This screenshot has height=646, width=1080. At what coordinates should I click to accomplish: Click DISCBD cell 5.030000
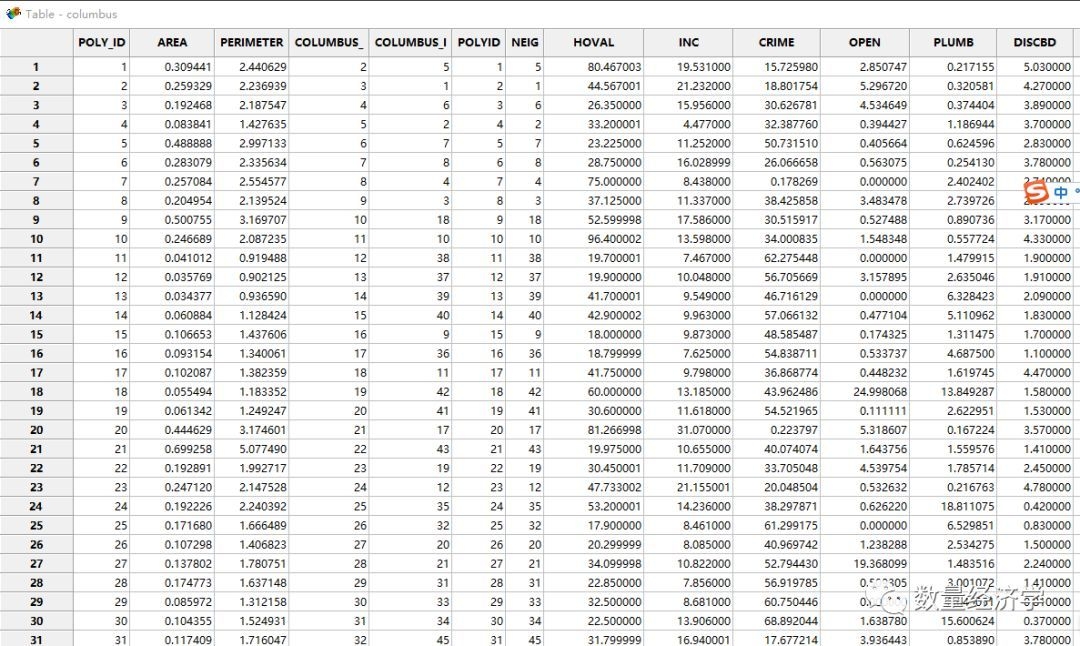coord(1035,67)
